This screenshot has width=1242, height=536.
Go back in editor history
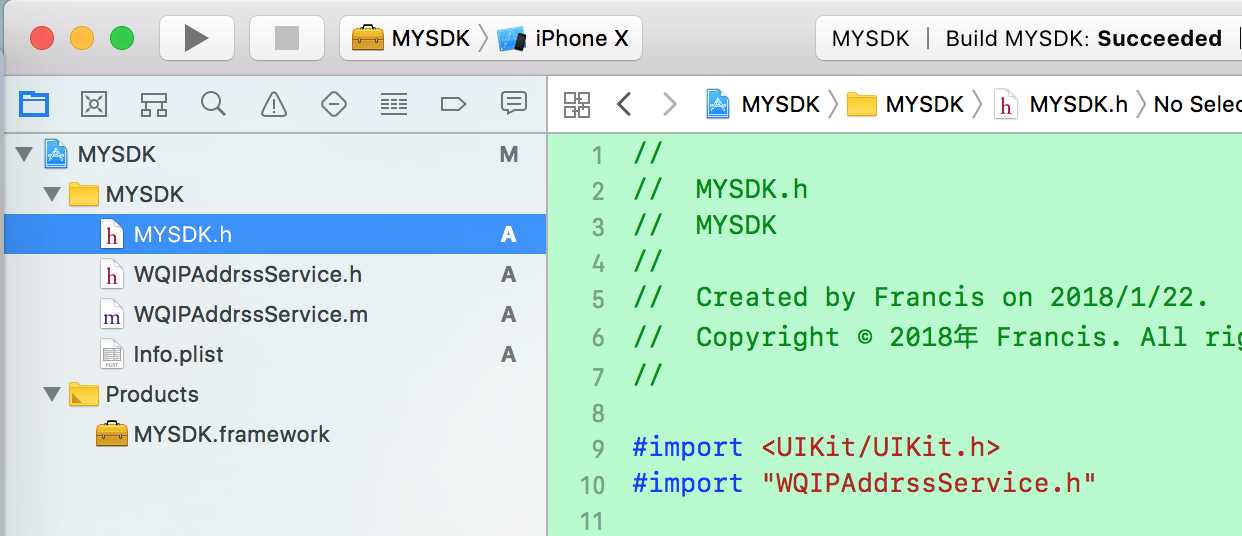pyautogui.click(x=624, y=104)
